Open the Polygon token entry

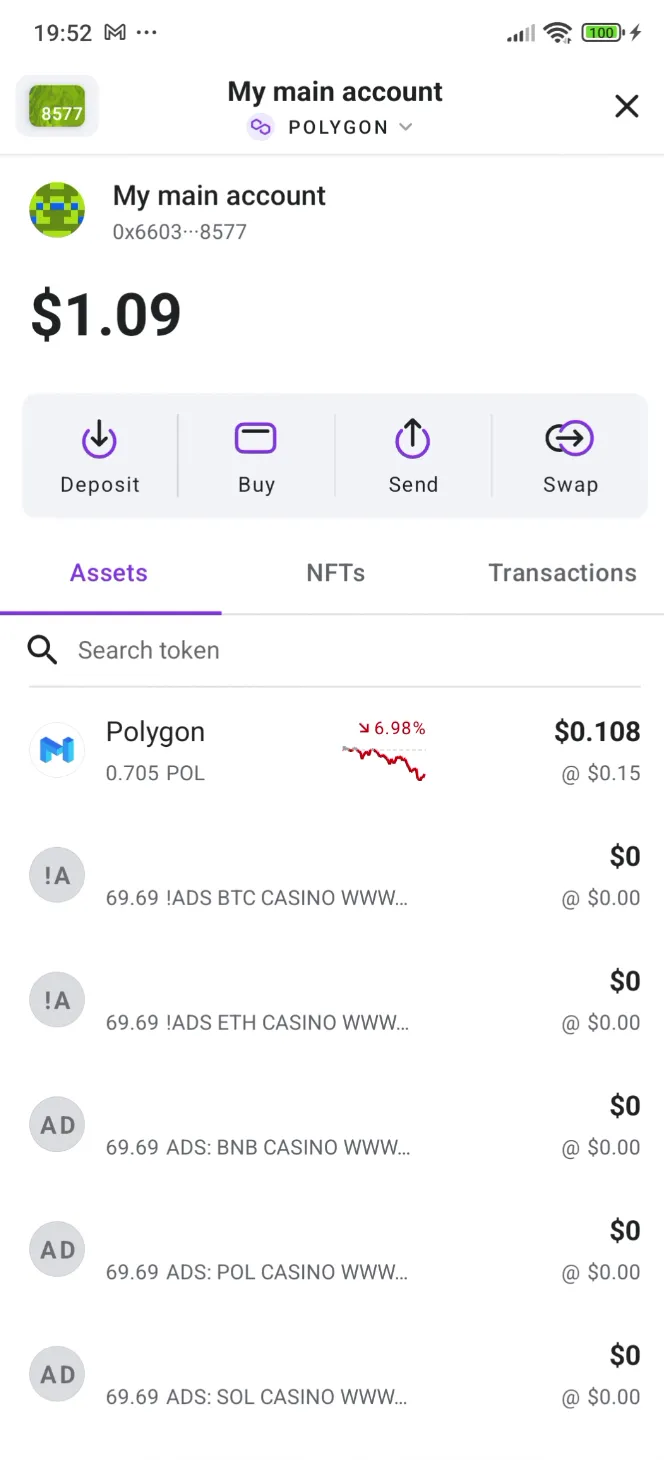pyautogui.click(x=250, y=750)
